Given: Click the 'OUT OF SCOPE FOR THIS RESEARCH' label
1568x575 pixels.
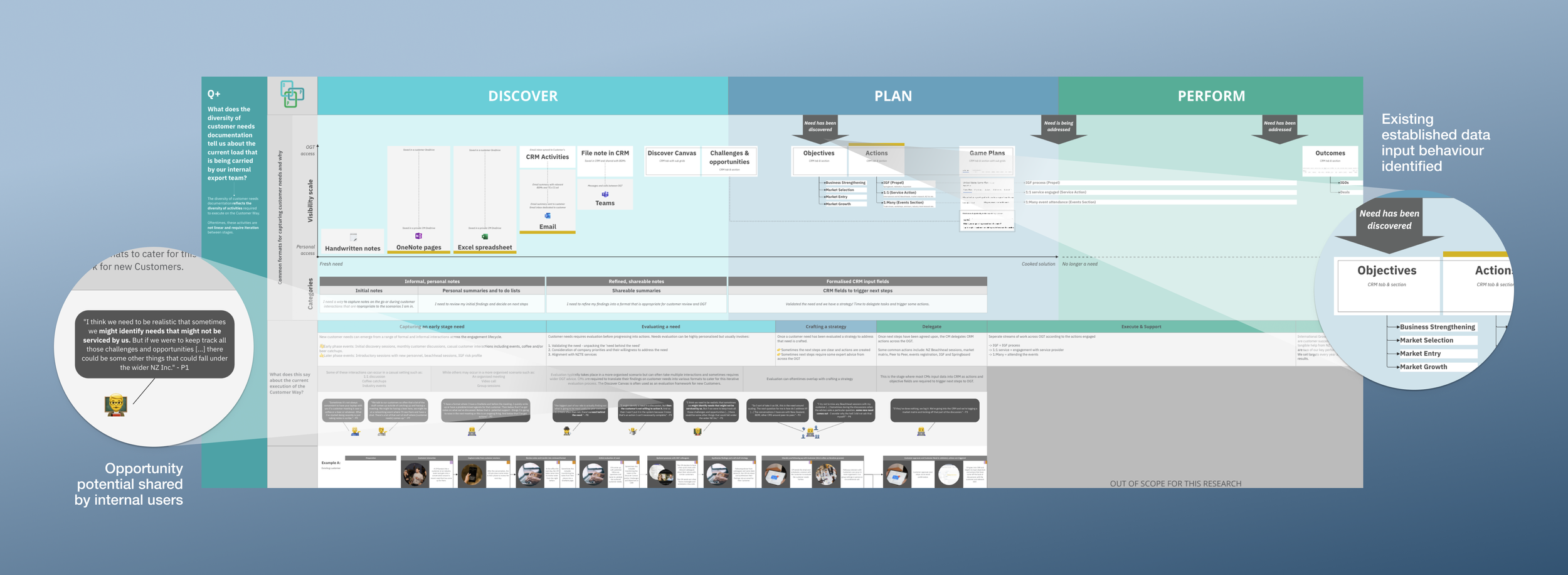Looking at the screenshot, I should coord(1175,484).
